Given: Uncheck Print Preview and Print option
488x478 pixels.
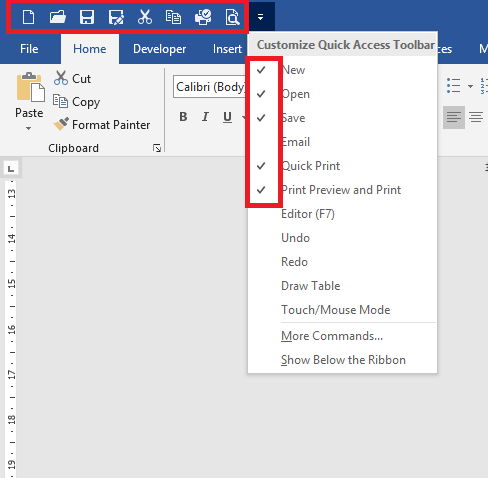Looking at the screenshot, I should click(342, 190).
